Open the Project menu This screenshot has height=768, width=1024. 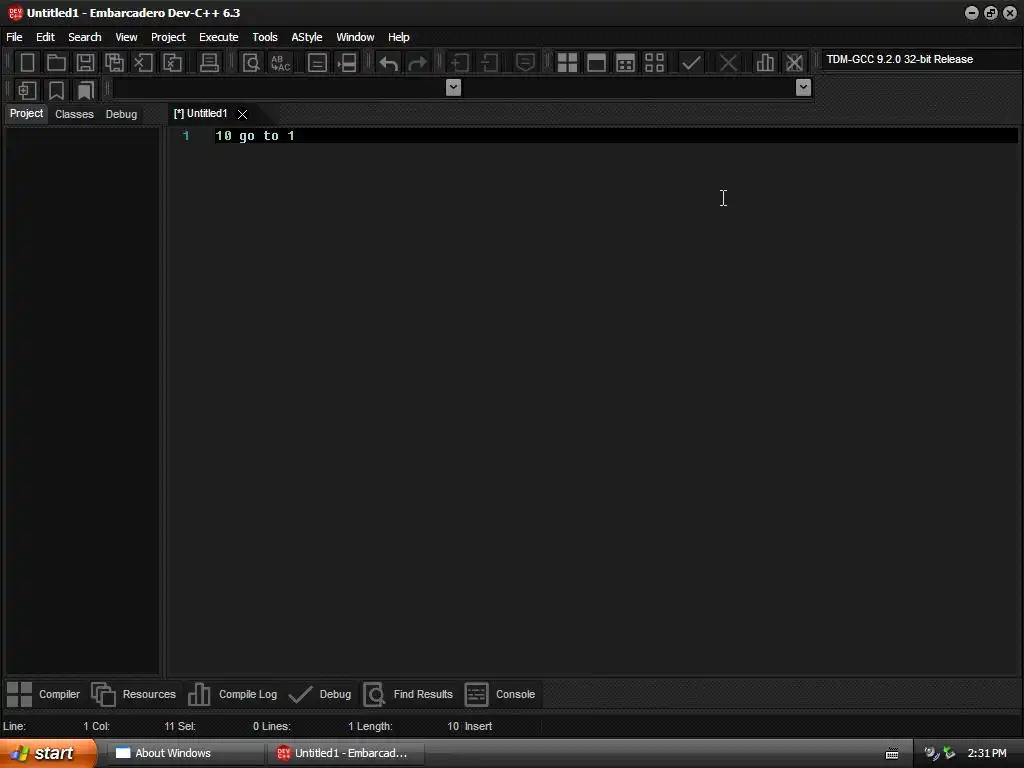point(168,37)
